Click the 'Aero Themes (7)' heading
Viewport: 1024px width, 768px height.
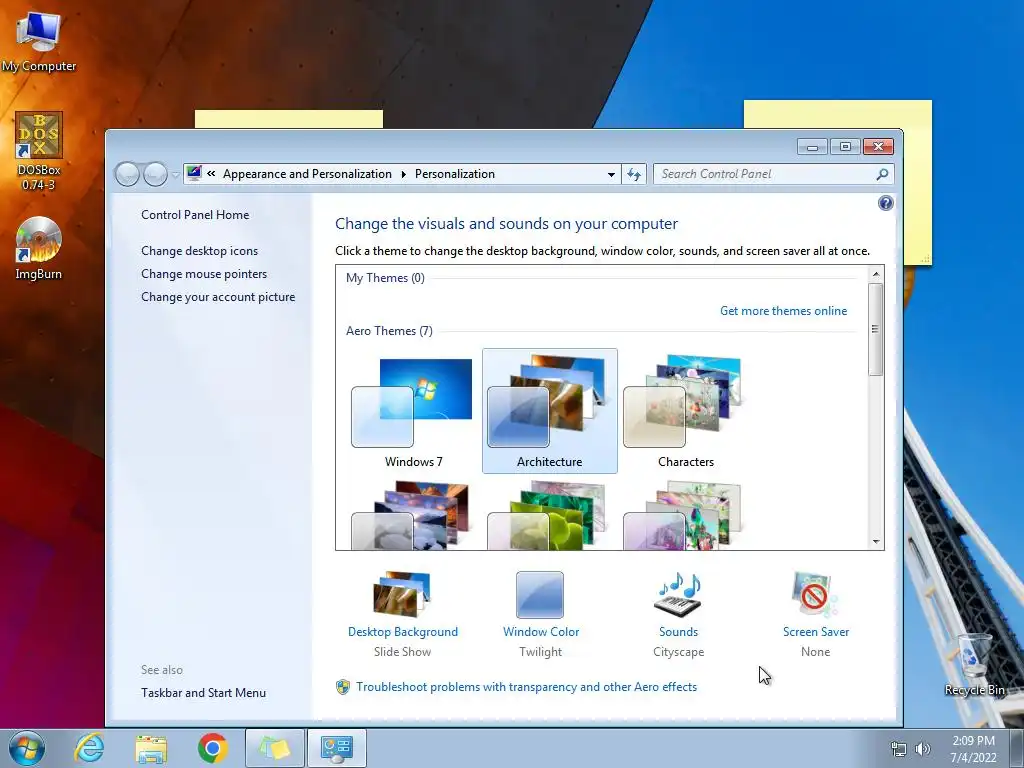point(389,331)
